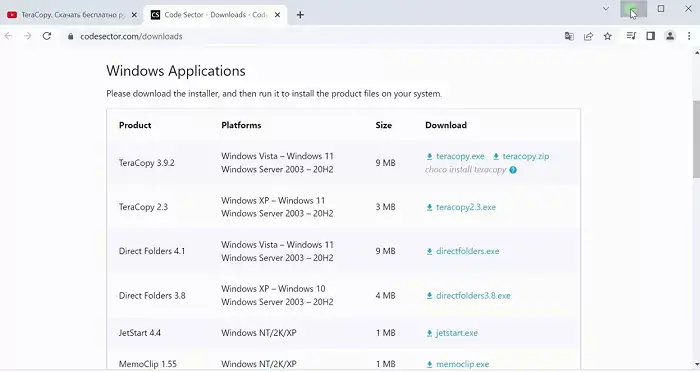700x372 pixels.
Task: Reload the current page
Action: click(47, 36)
